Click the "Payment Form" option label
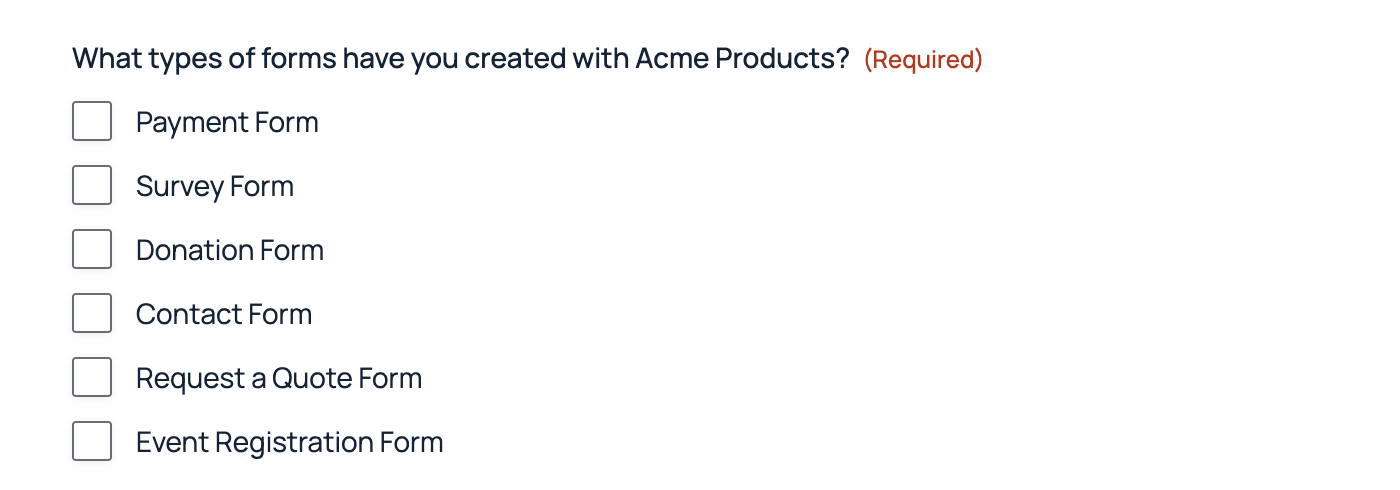 coord(227,122)
